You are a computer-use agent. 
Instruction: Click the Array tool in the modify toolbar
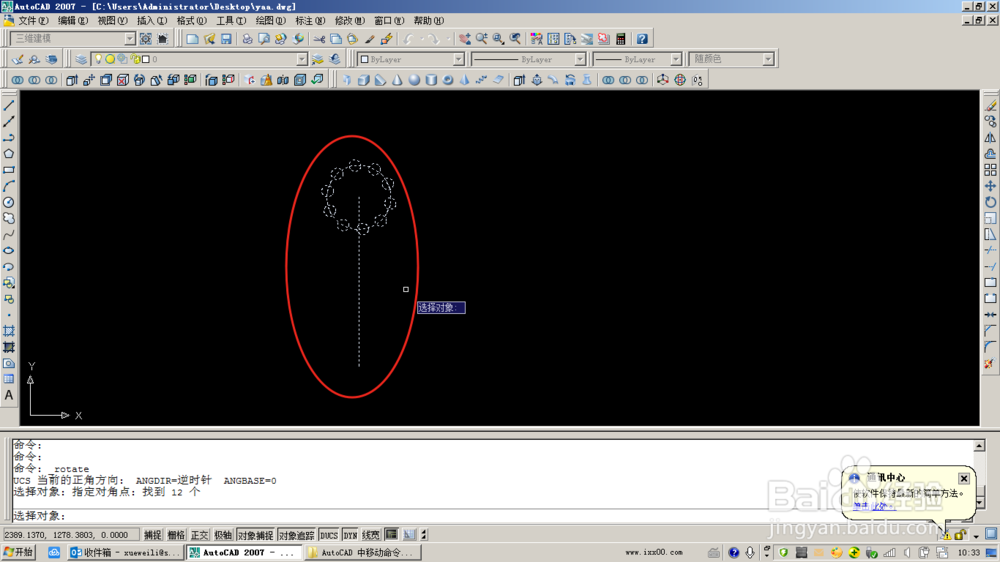(x=990, y=170)
